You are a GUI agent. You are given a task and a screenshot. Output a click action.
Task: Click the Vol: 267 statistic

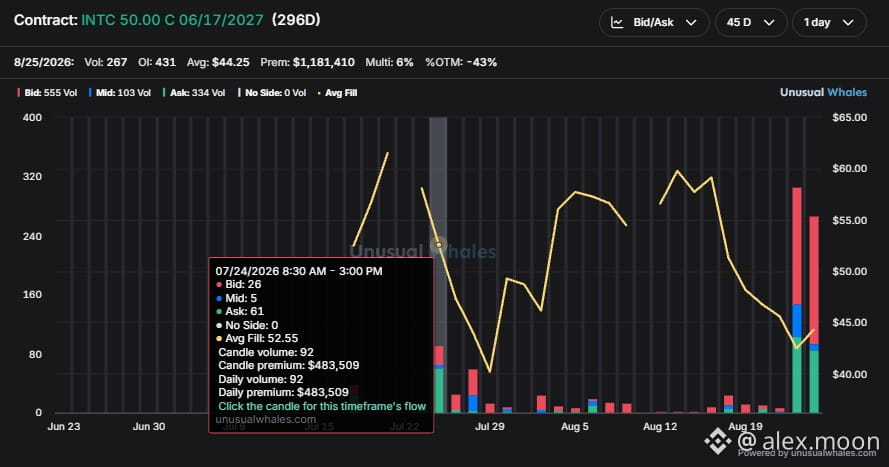pos(105,62)
